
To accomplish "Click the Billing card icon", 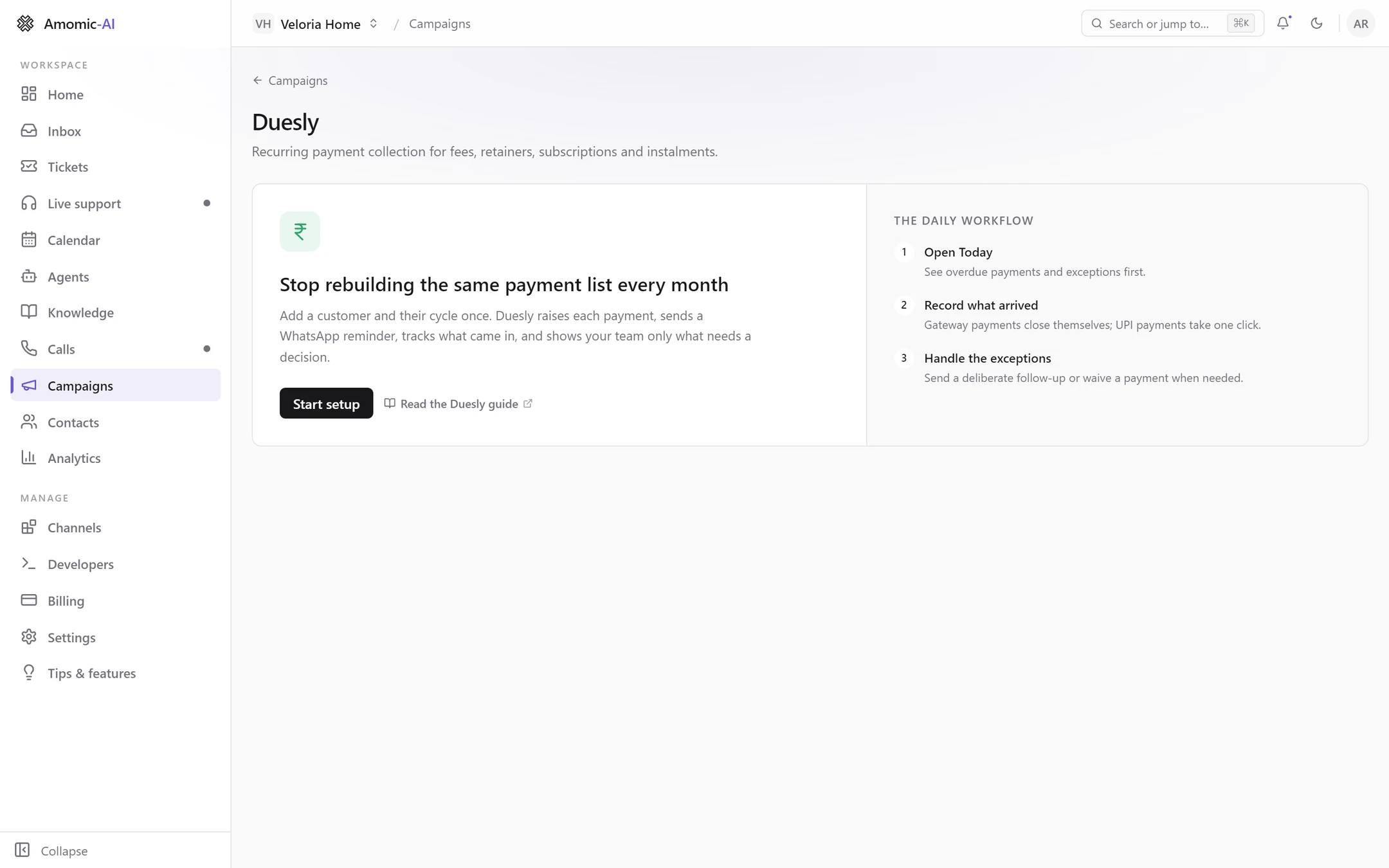I will pos(29,600).
